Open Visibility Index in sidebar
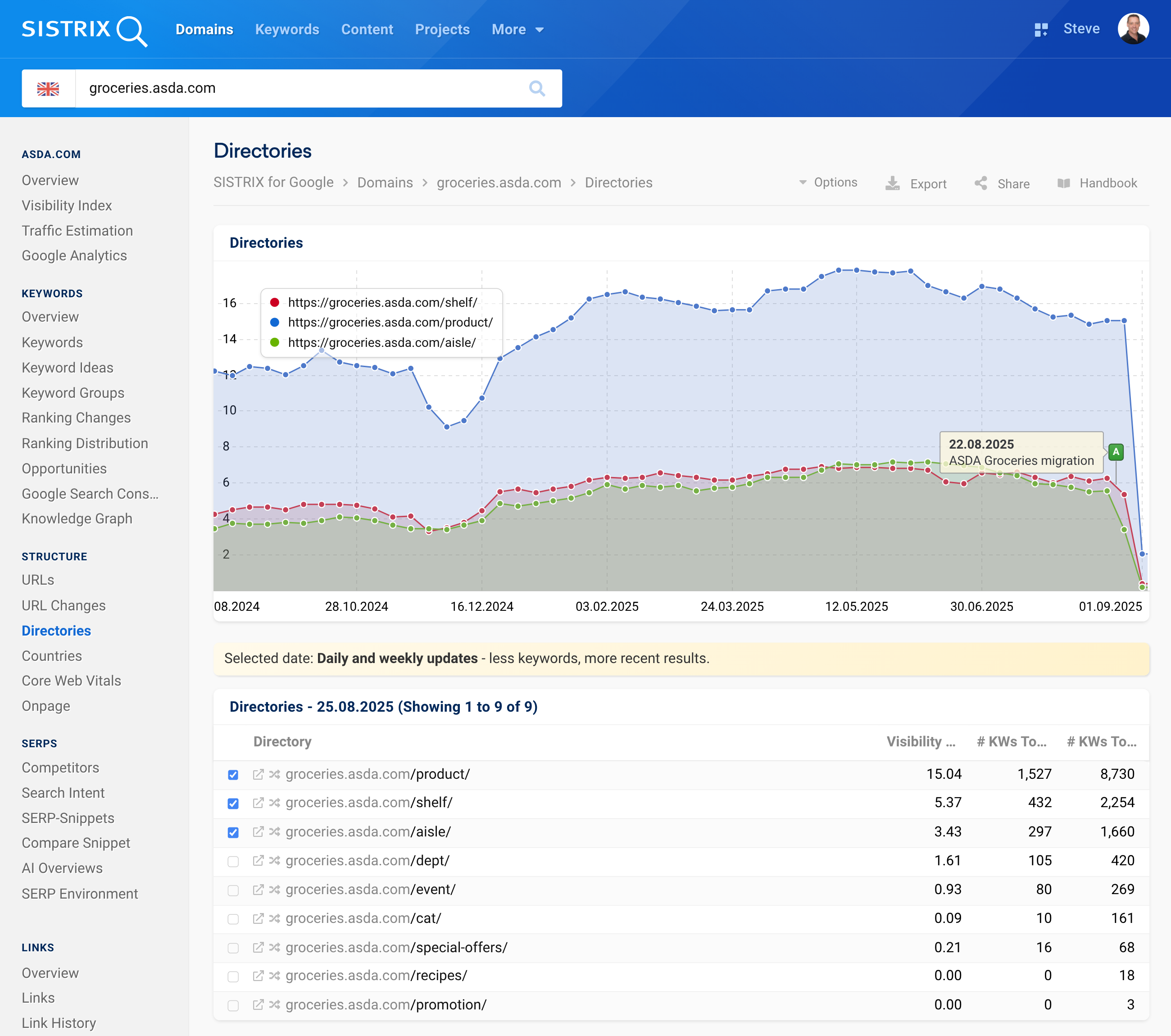The width and height of the screenshot is (1171, 1036). (67, 205)
